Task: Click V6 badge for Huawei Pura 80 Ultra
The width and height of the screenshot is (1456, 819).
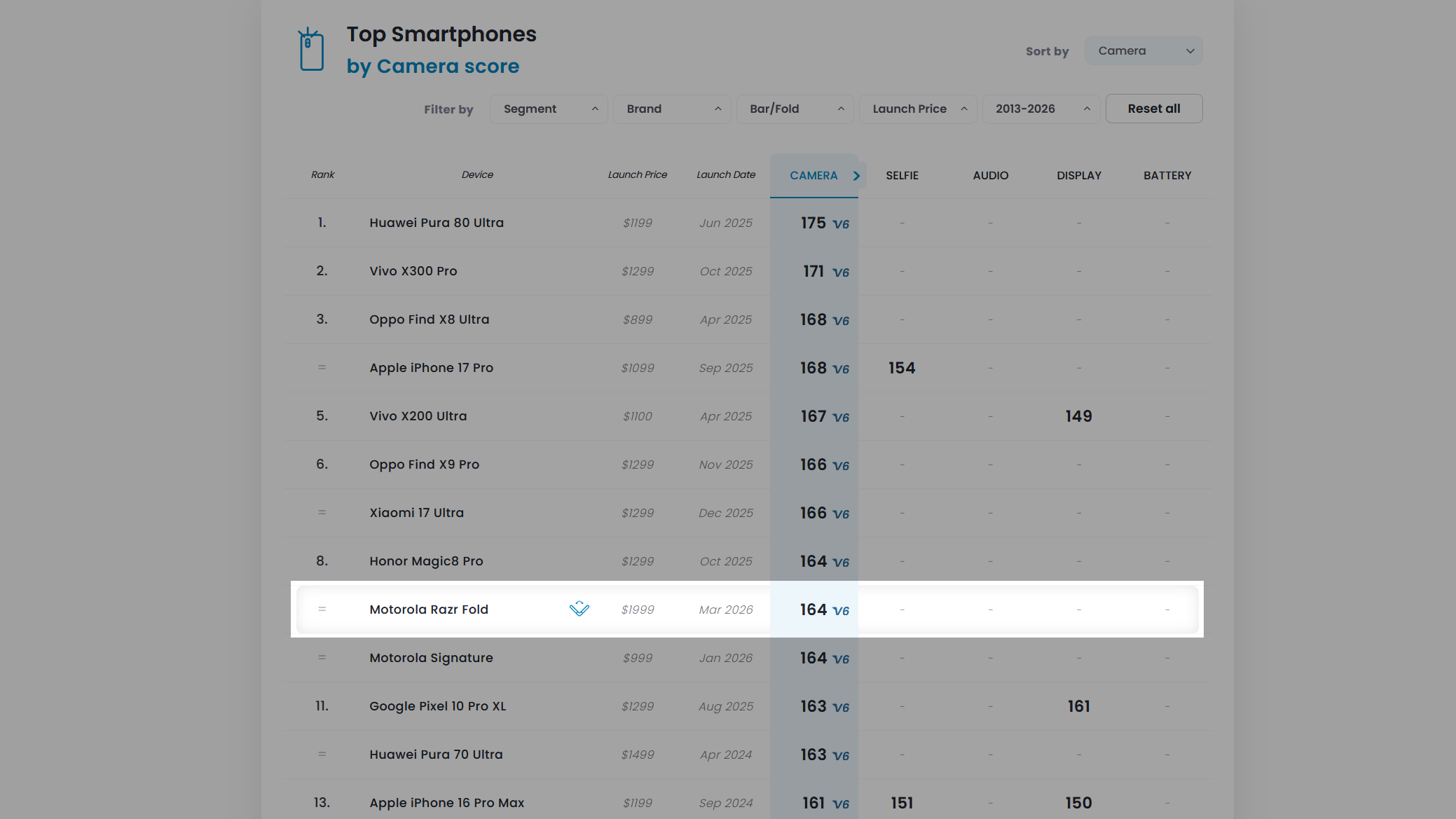Action: (840, 224)
